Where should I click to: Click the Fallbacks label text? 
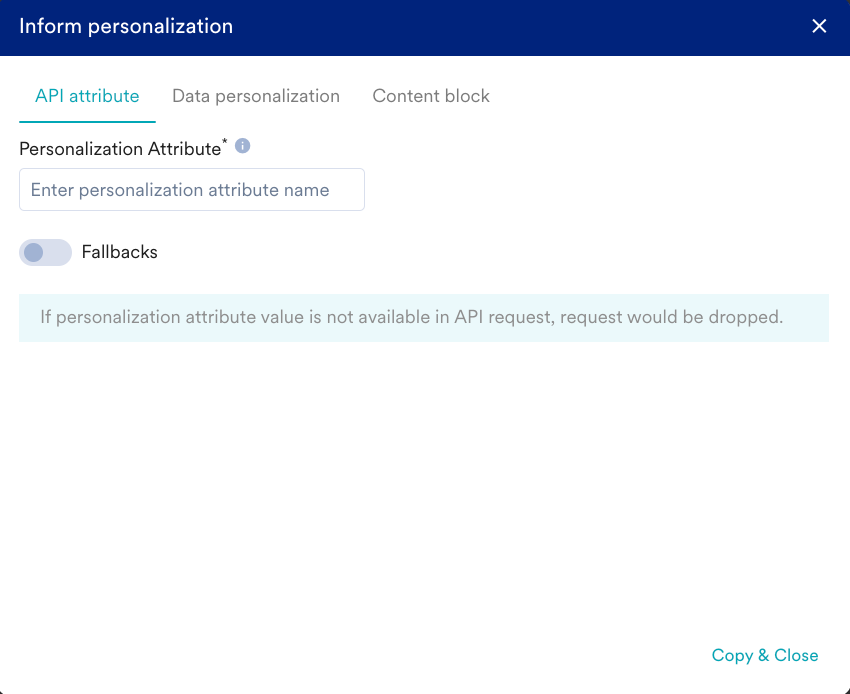[120, 253]
